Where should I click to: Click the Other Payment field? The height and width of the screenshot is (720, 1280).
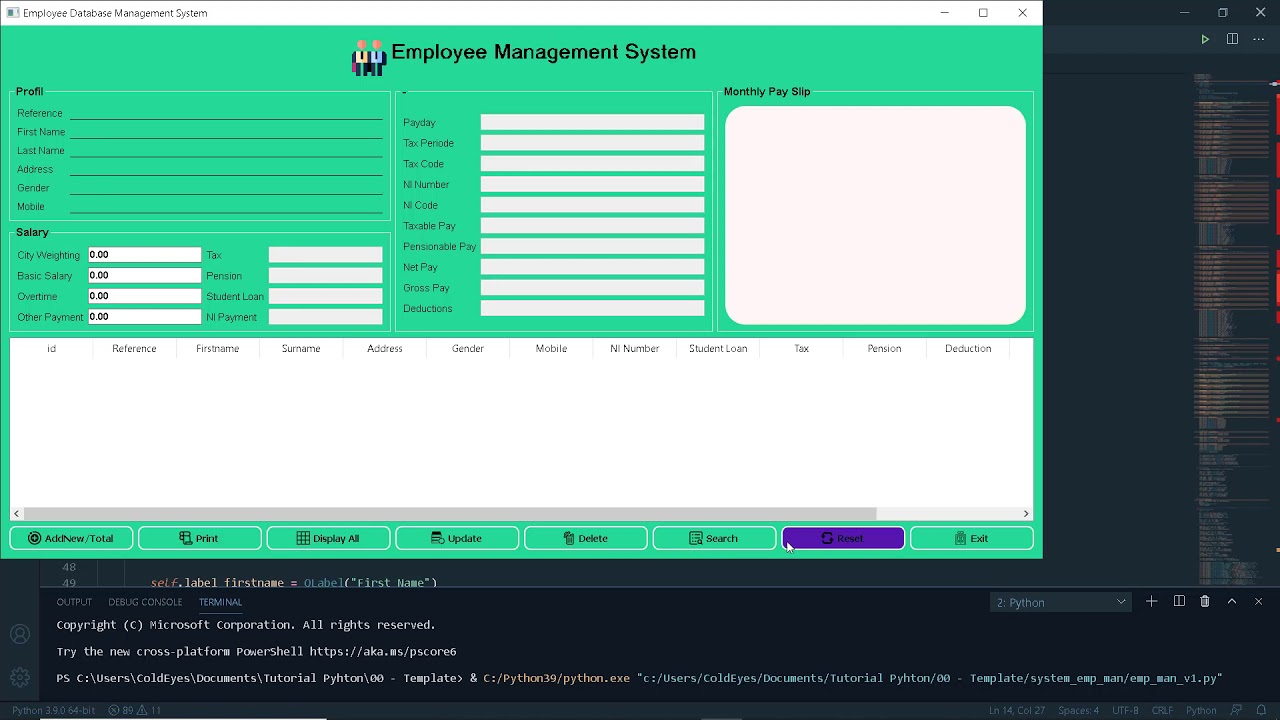[x=145, y=317]
